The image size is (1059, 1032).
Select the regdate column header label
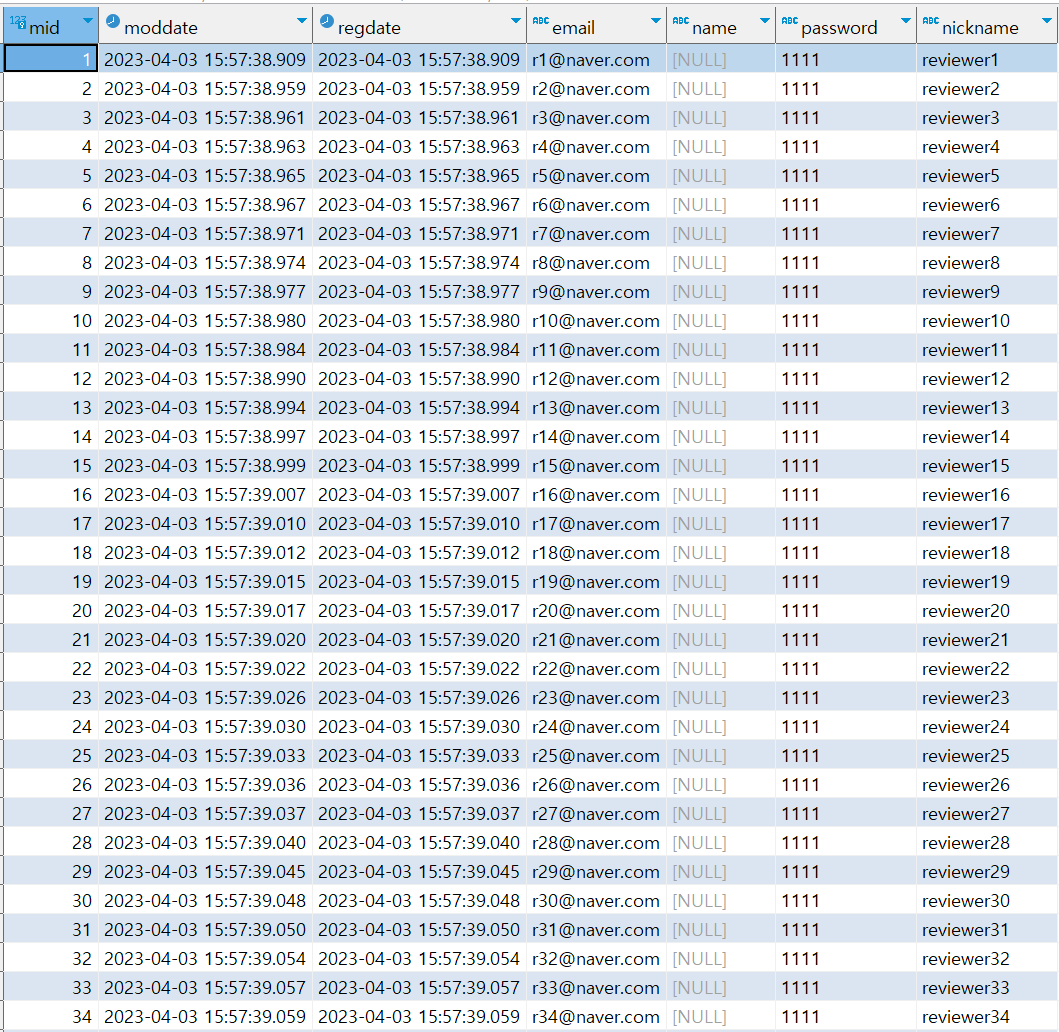point(369,28)
